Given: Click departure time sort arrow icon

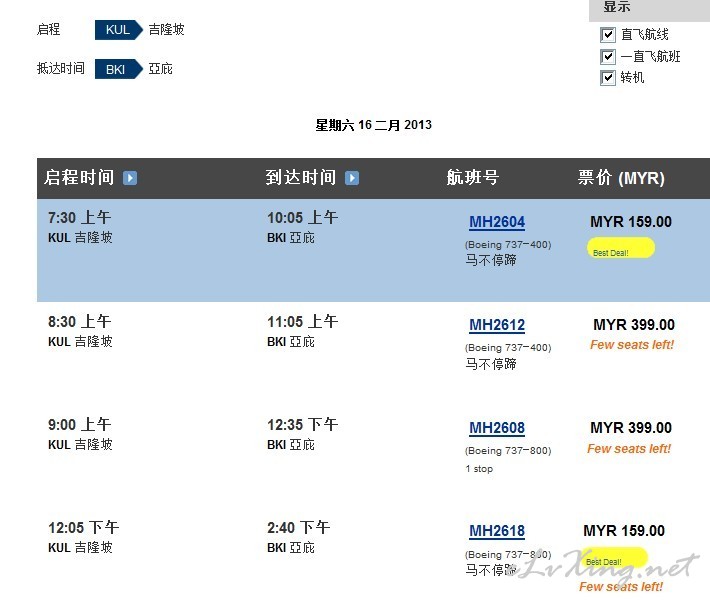Looking at the screenshot, I should 130,178.
